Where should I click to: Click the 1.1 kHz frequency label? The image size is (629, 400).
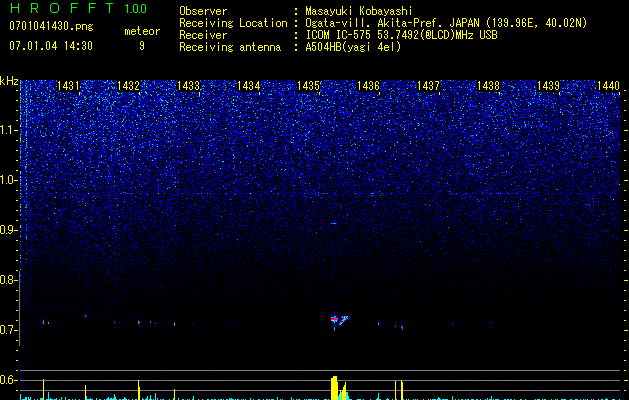click(8, 130)
